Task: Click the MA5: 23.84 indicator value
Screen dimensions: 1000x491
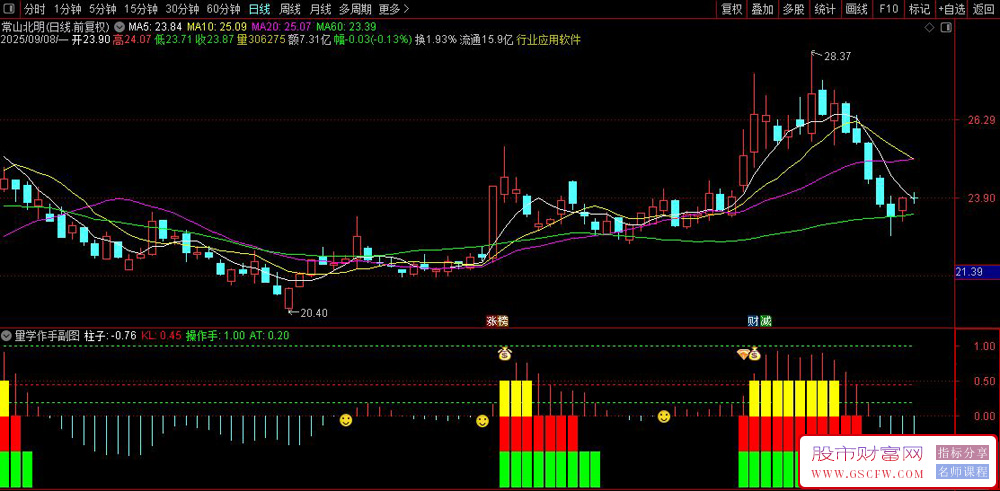Action: (155, 27)
